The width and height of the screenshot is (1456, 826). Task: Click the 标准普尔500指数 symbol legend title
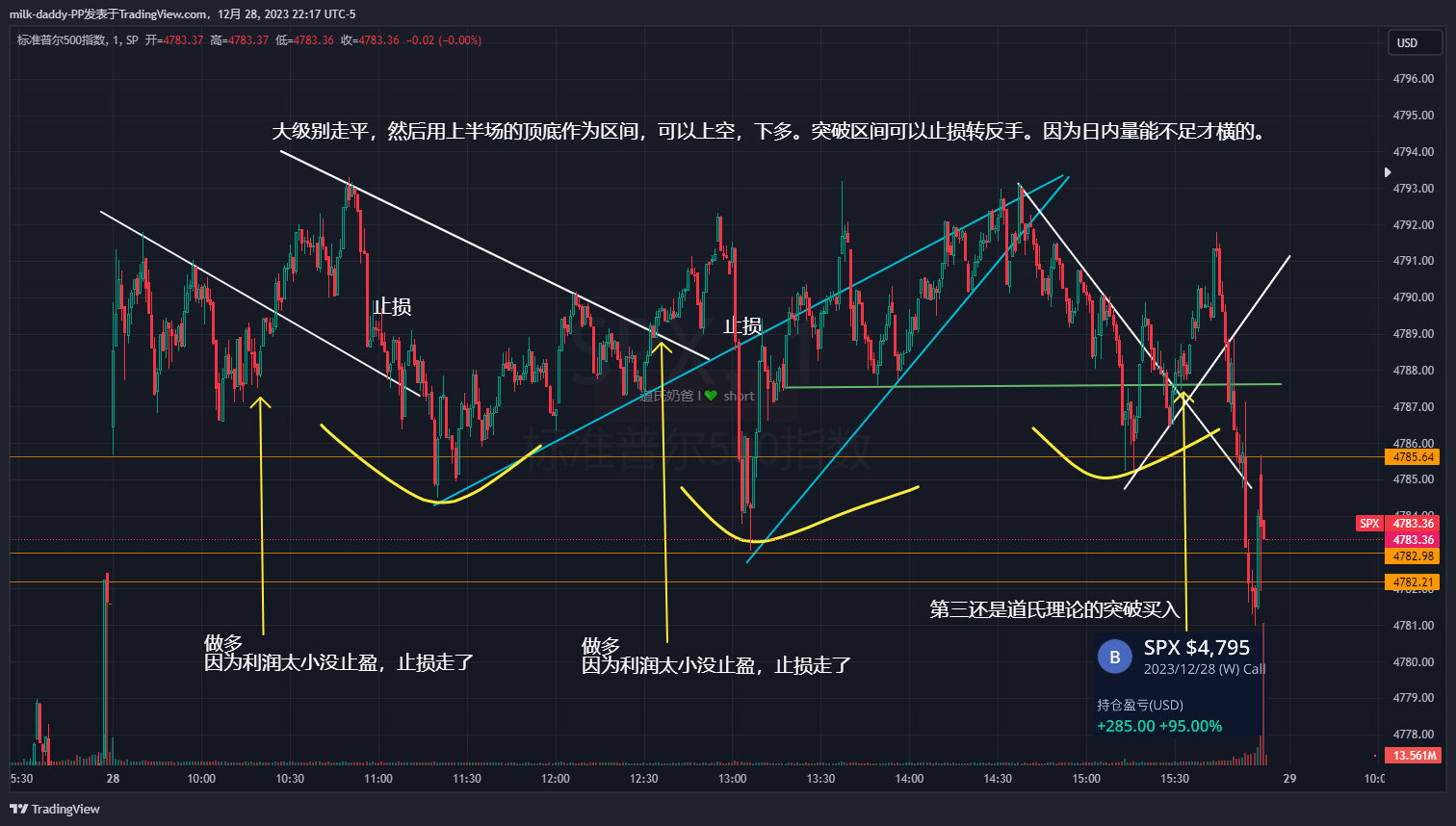(62, 40)
